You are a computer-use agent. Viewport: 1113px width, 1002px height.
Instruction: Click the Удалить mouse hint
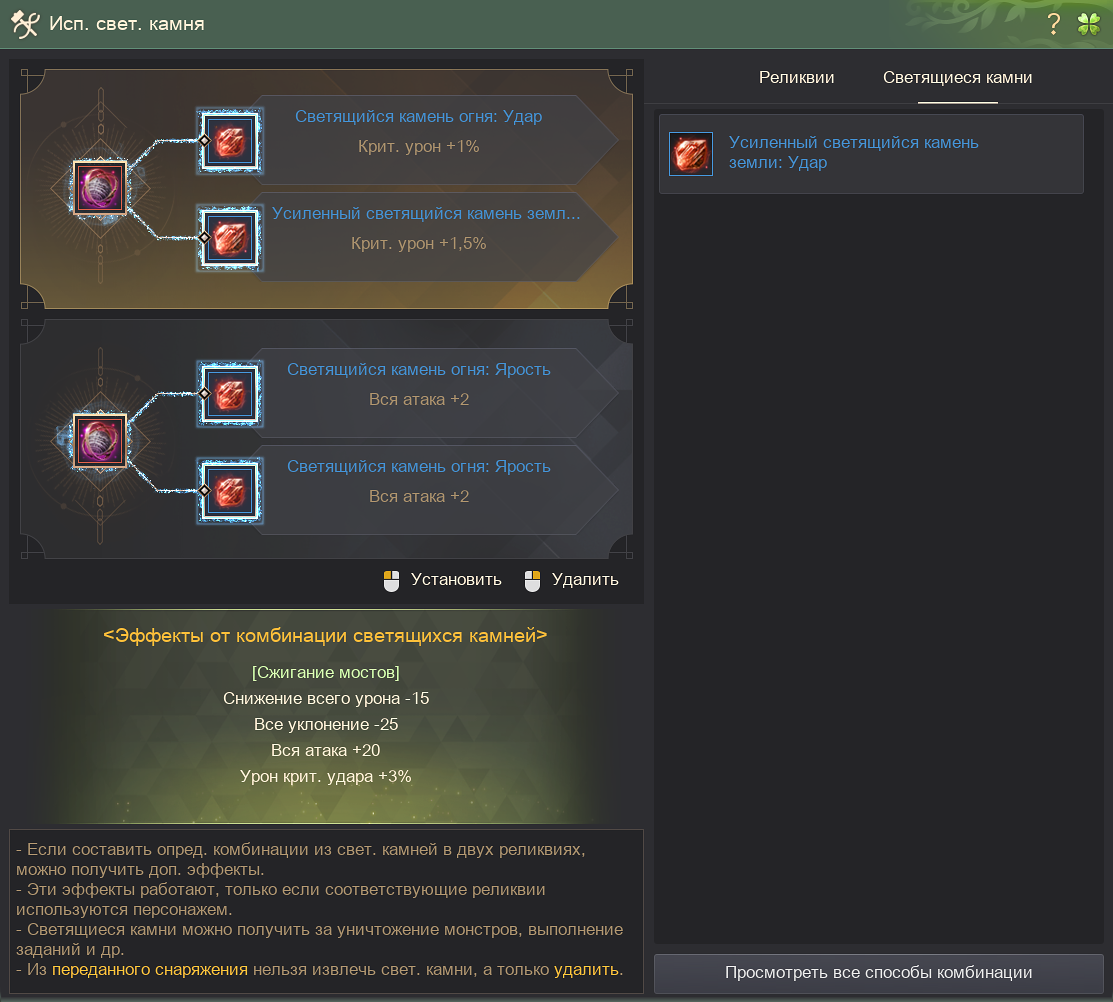click(x=571, y=580)
